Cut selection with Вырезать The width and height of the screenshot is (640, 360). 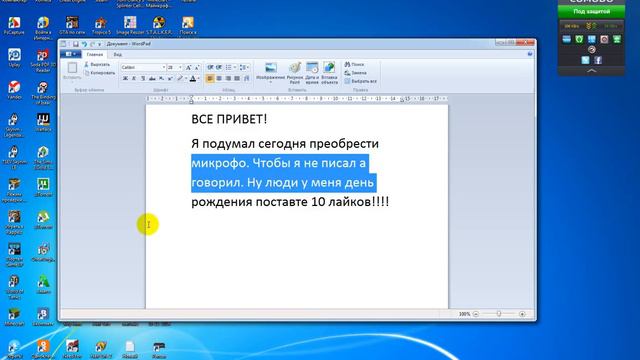tap(97, 64)
